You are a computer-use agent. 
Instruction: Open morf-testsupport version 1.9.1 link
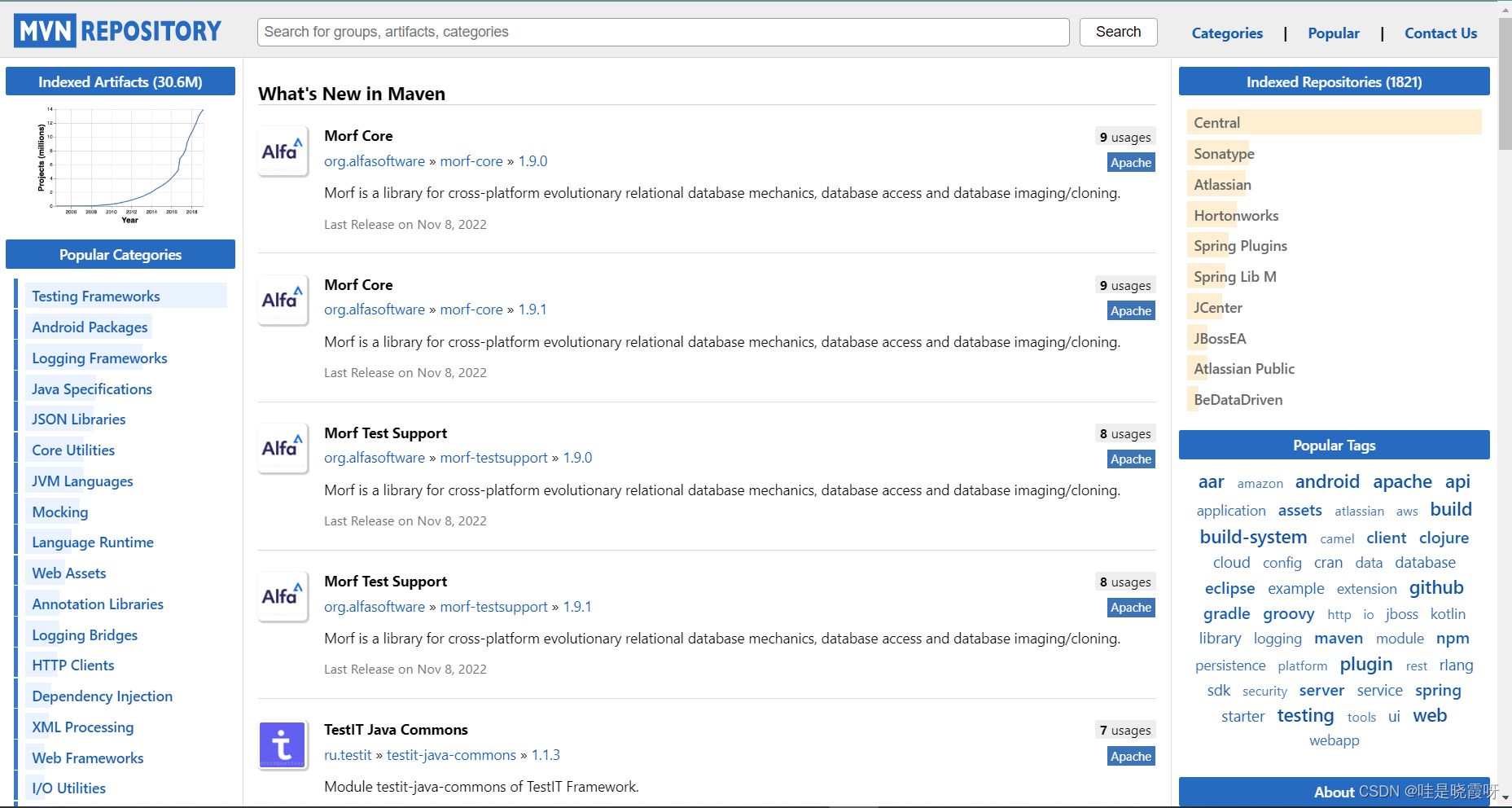pyautogui.click(x=577, y=607)
